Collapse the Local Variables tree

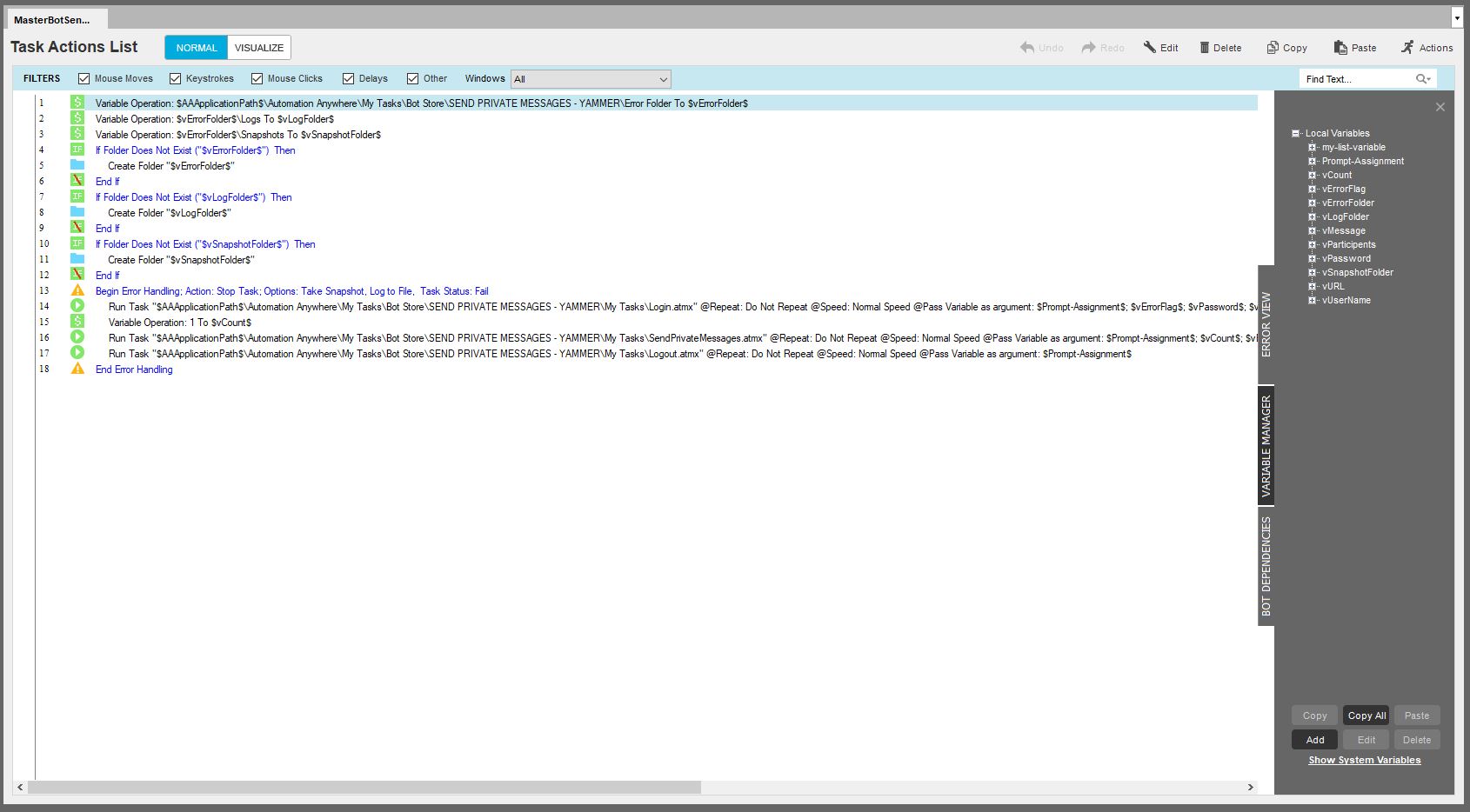pos(1295,133)
